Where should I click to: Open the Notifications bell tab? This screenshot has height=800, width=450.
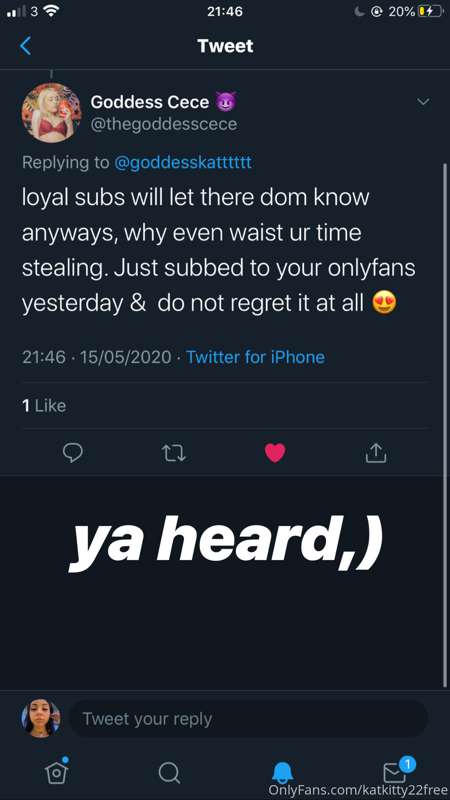coord(282,772)
